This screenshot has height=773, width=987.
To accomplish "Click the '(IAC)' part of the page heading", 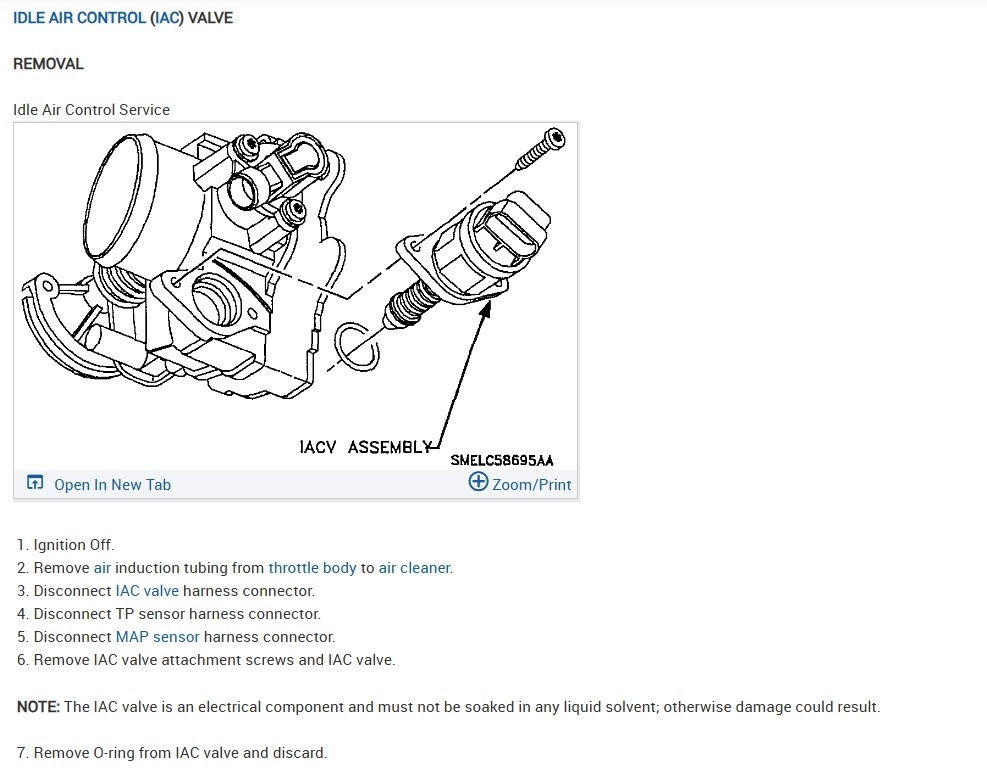I will click(x=167, y=18).
